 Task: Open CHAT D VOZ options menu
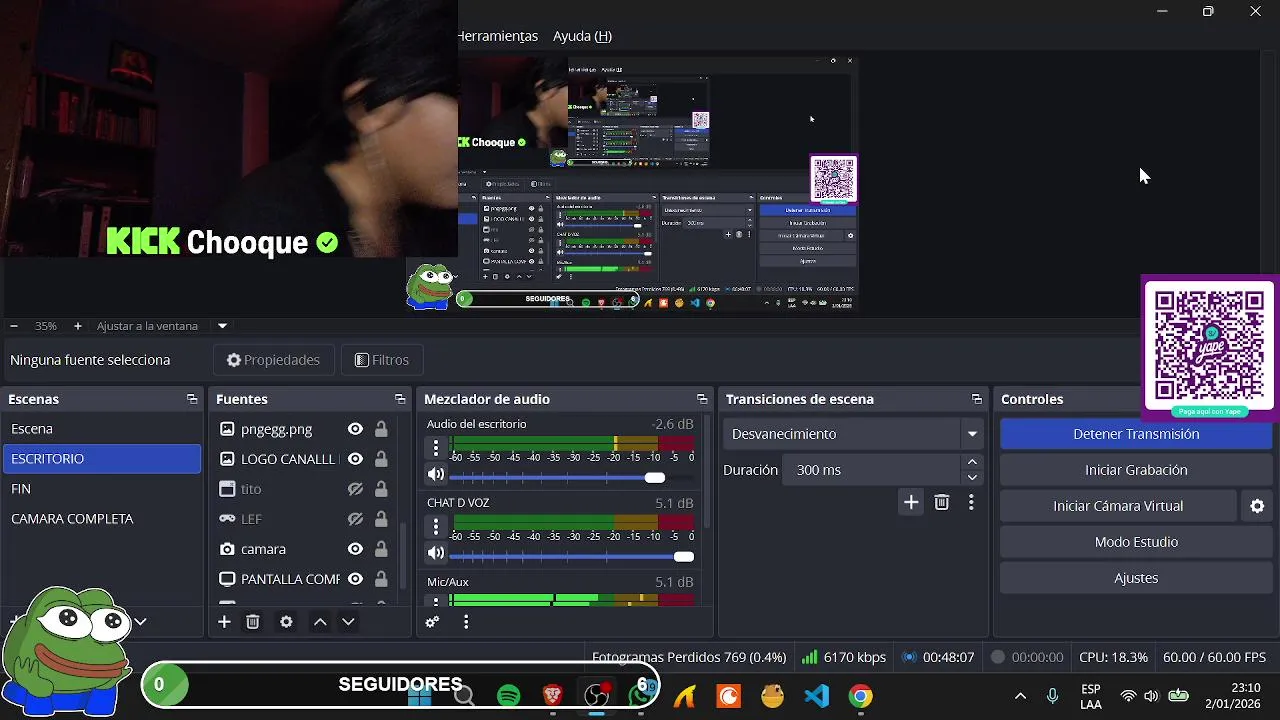click(x=436, y=526)
